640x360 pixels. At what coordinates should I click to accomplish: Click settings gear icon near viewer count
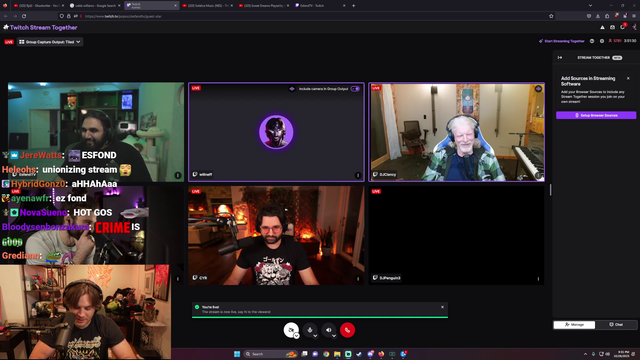click(602, 41)
